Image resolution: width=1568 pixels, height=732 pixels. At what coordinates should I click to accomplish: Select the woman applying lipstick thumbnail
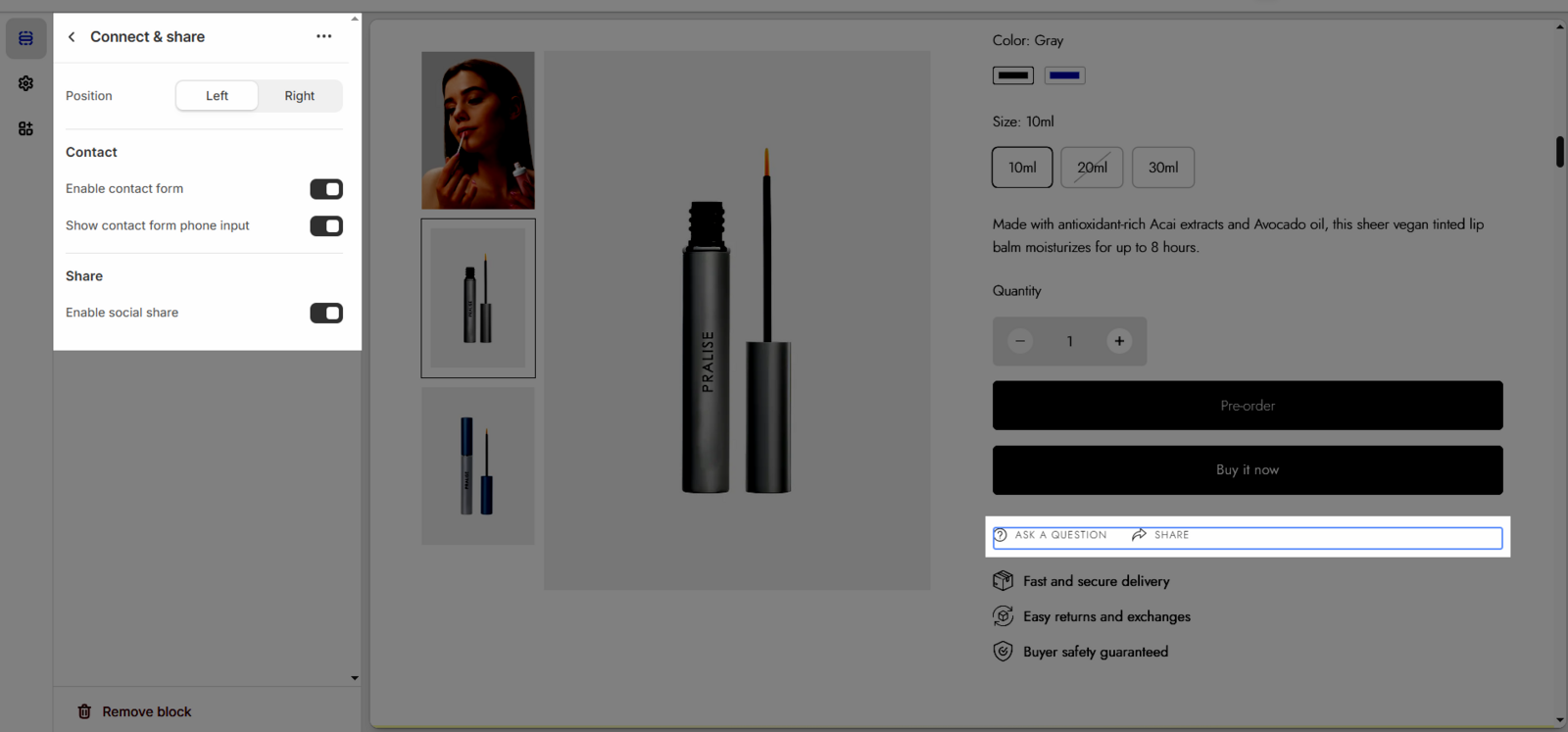tap(478, 130)
